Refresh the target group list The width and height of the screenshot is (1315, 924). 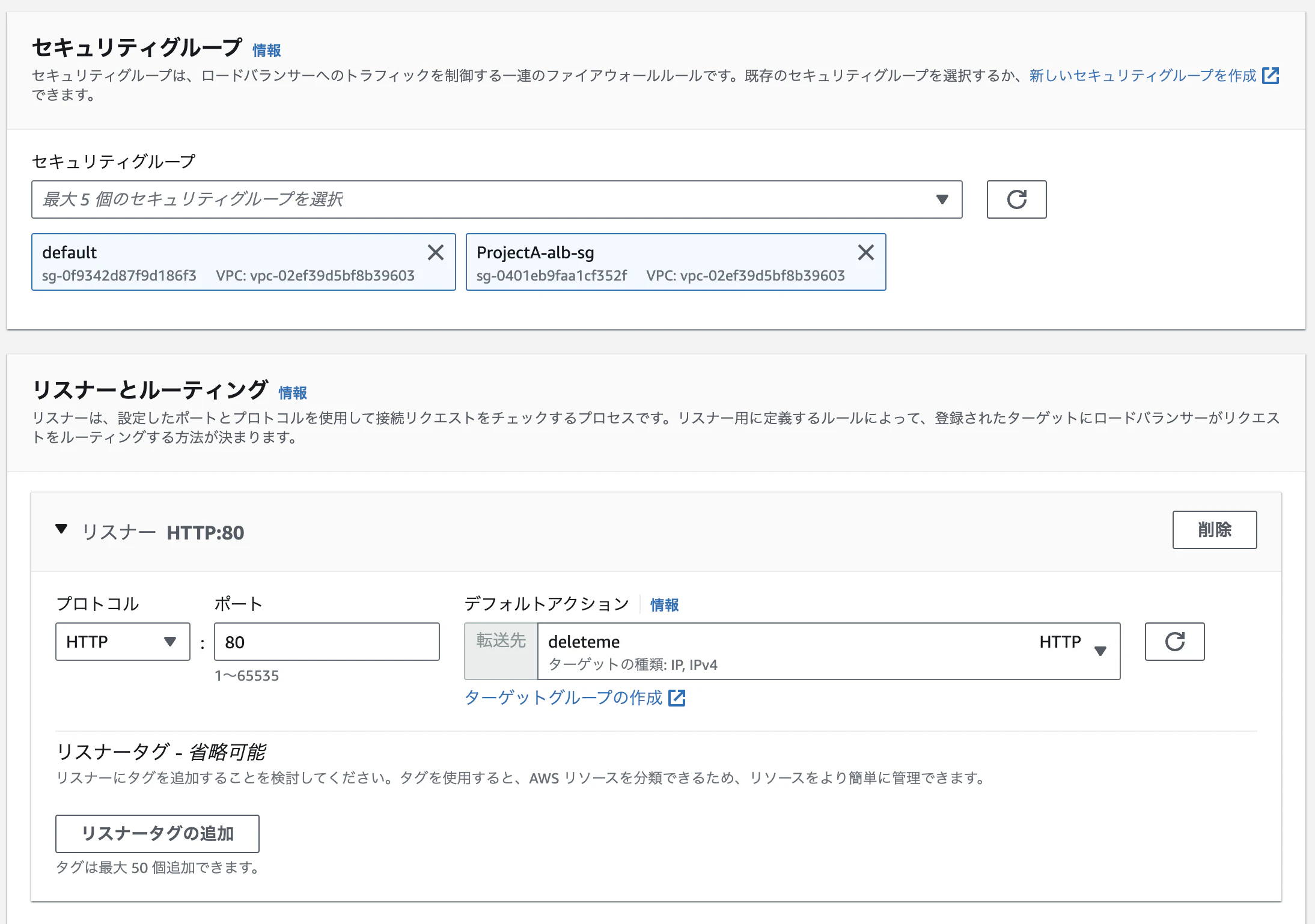point(1174,642)
